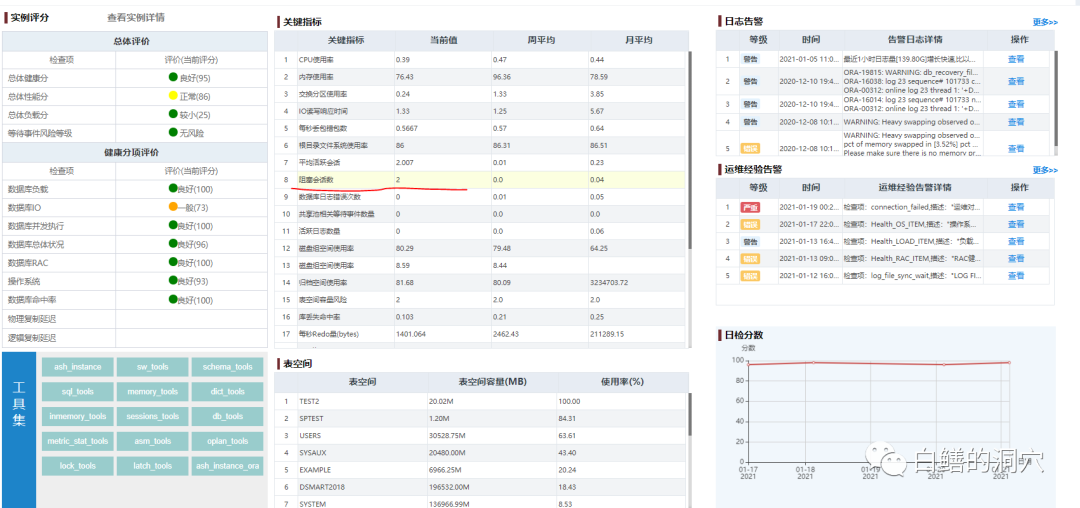The image size is (1080, 508).
Task: Click green status dot for 数据库负载
Action: [173, 188]
